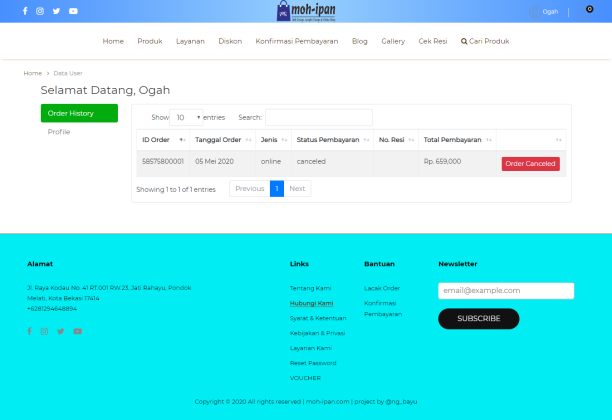Screen dimensions: 612x420
Task: Focus the newsletter email input field
Action: tap(506, 290)
